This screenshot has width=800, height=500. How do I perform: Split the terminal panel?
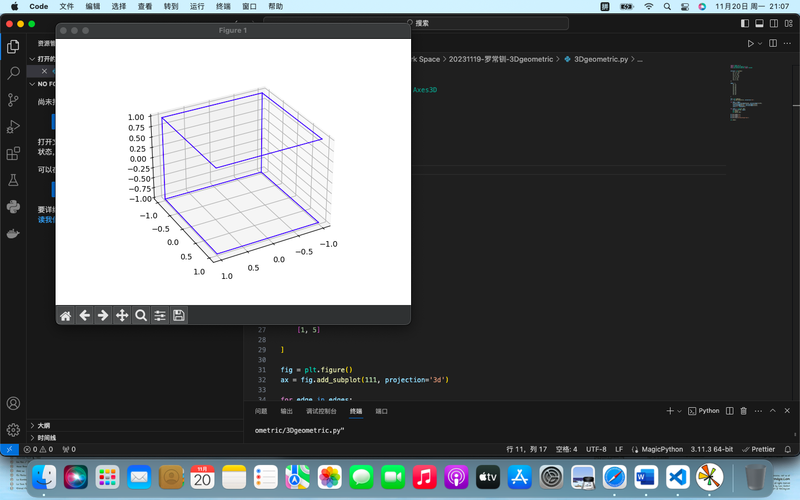tap(730, 411)
